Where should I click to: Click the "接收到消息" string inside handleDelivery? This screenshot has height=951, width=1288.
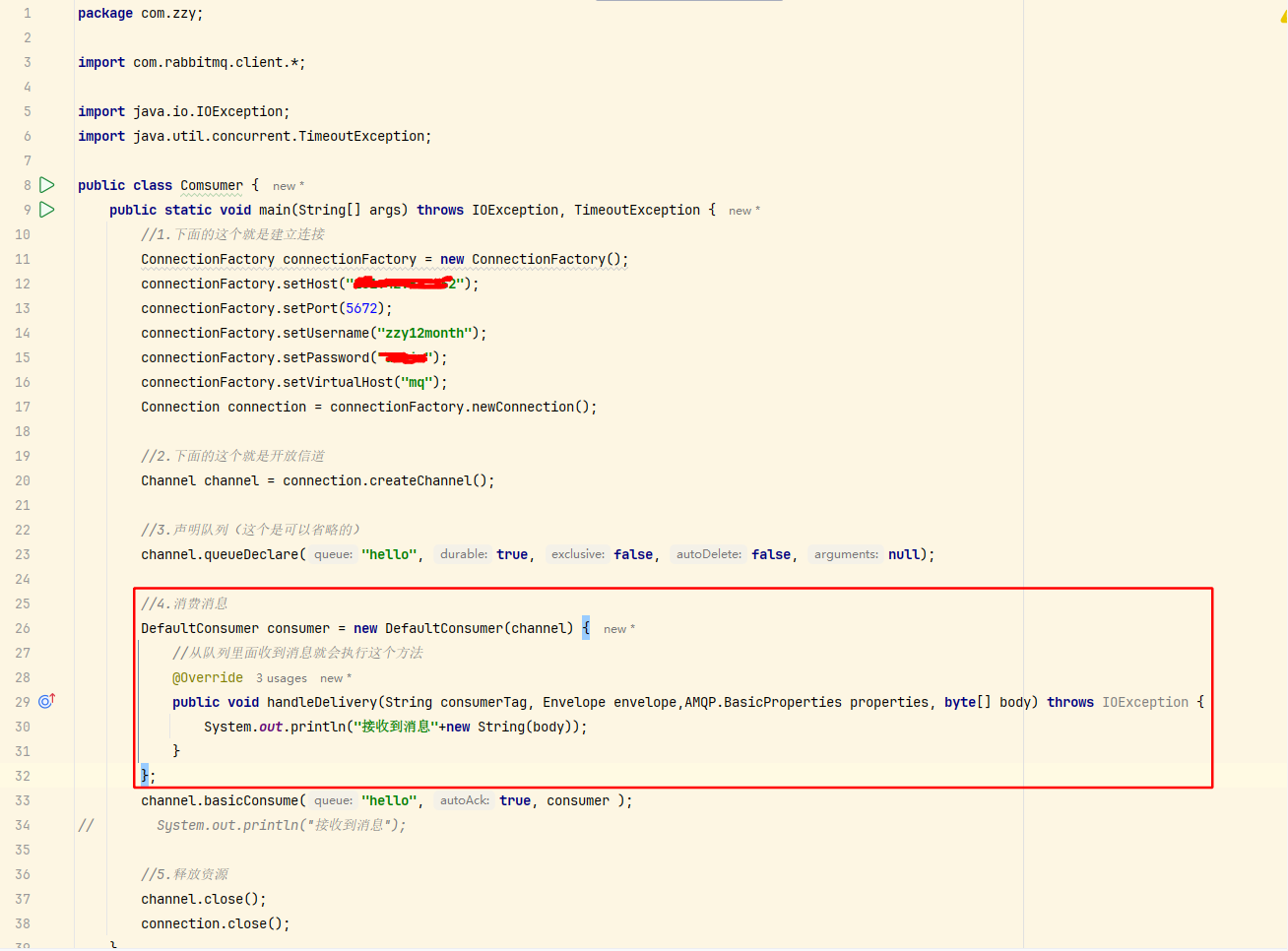point(396,727)
